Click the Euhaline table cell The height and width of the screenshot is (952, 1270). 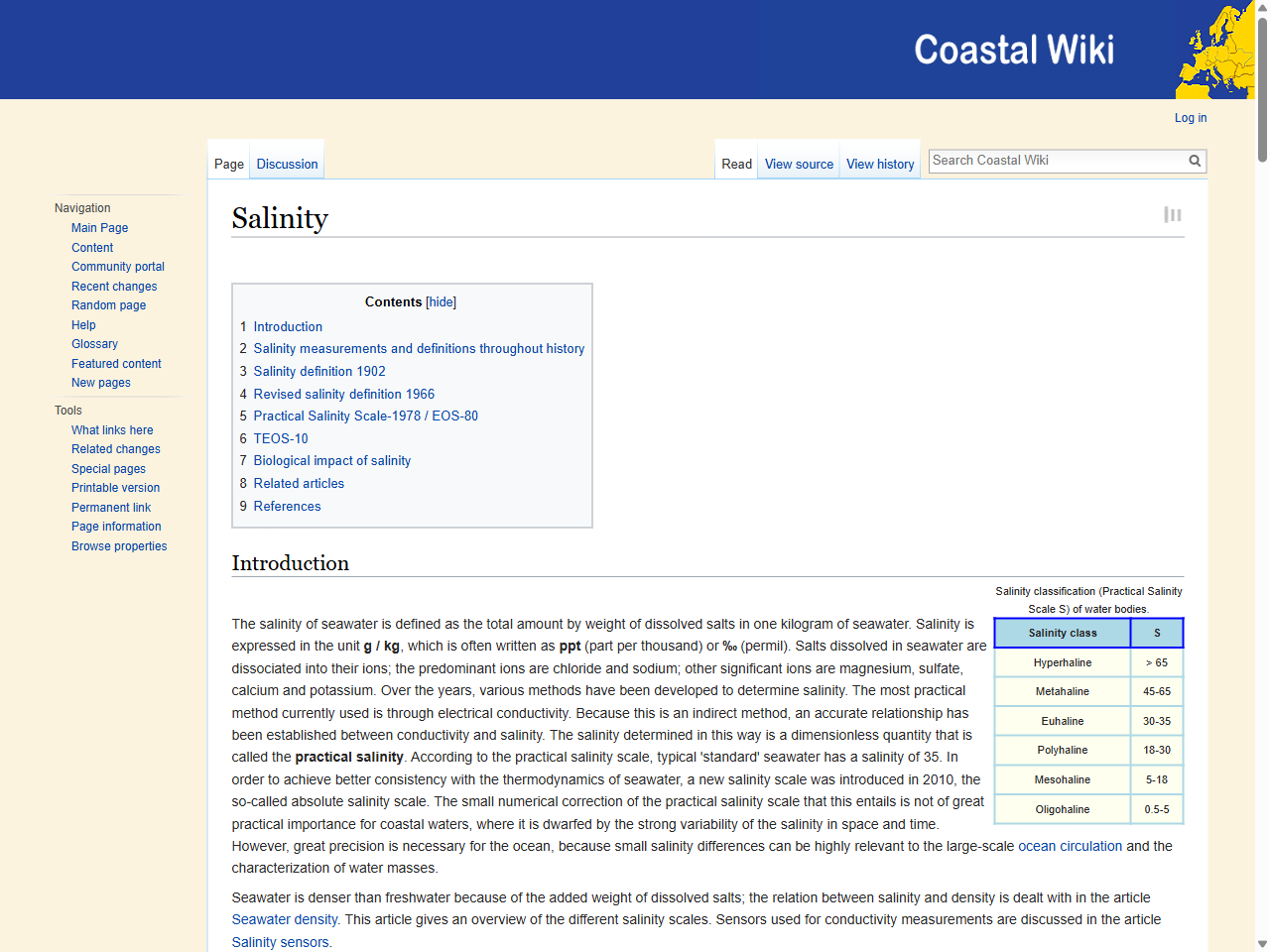pos(1063,721)
